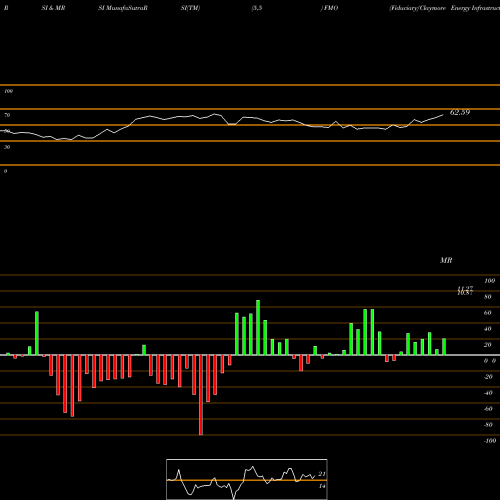500x500 pixels.
Task: Click MR axis label '-80'
Action: pos(488,425)
